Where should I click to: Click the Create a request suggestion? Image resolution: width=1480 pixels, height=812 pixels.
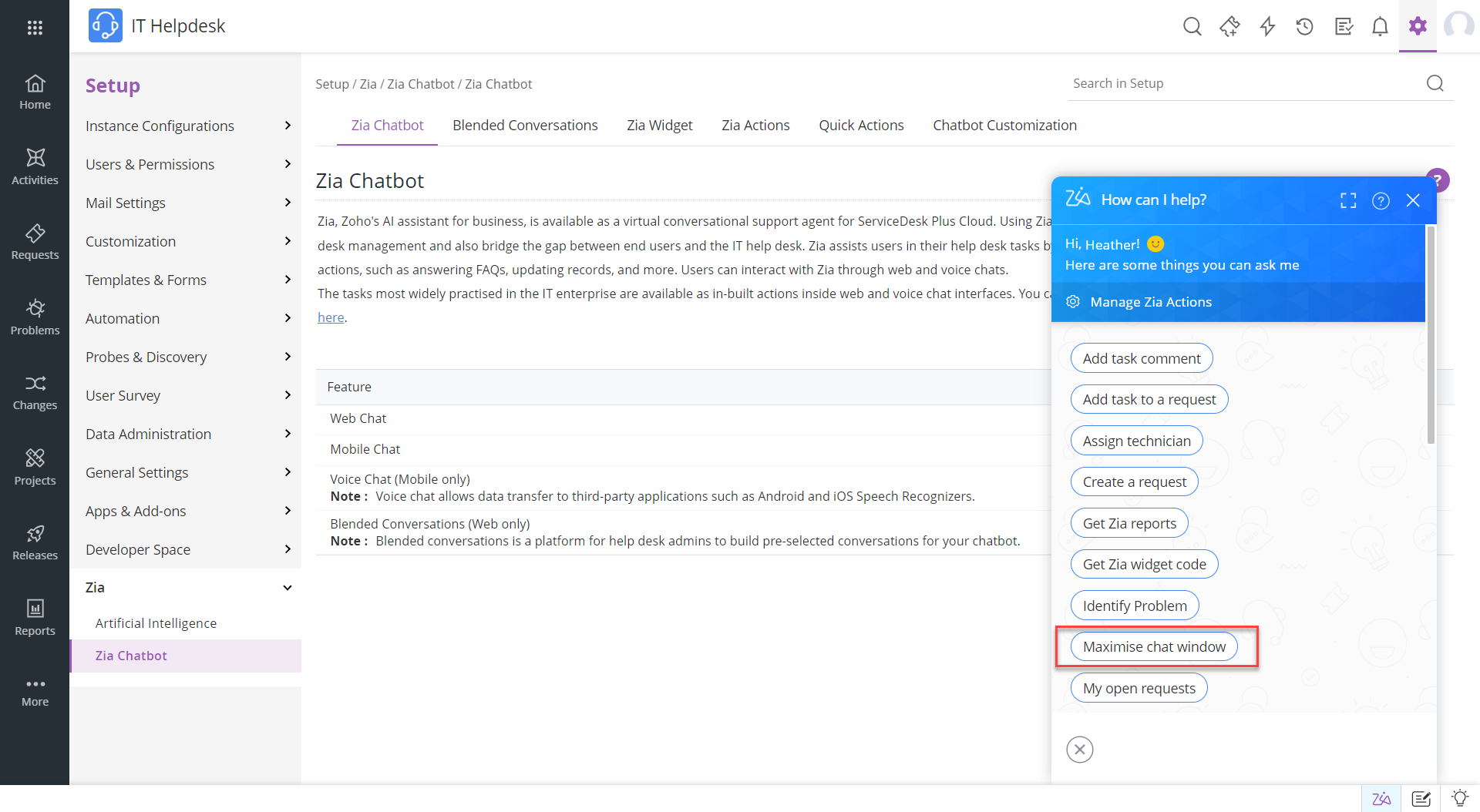(x=1135, y=481)
